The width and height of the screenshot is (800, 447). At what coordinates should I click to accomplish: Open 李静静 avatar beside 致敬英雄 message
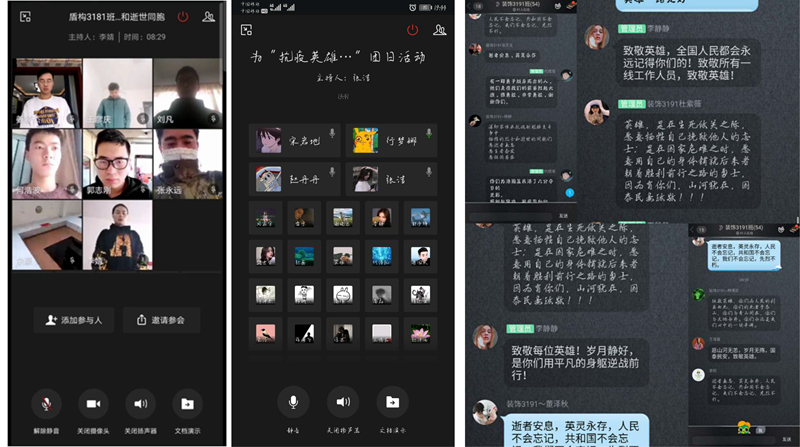click(598, 38)
